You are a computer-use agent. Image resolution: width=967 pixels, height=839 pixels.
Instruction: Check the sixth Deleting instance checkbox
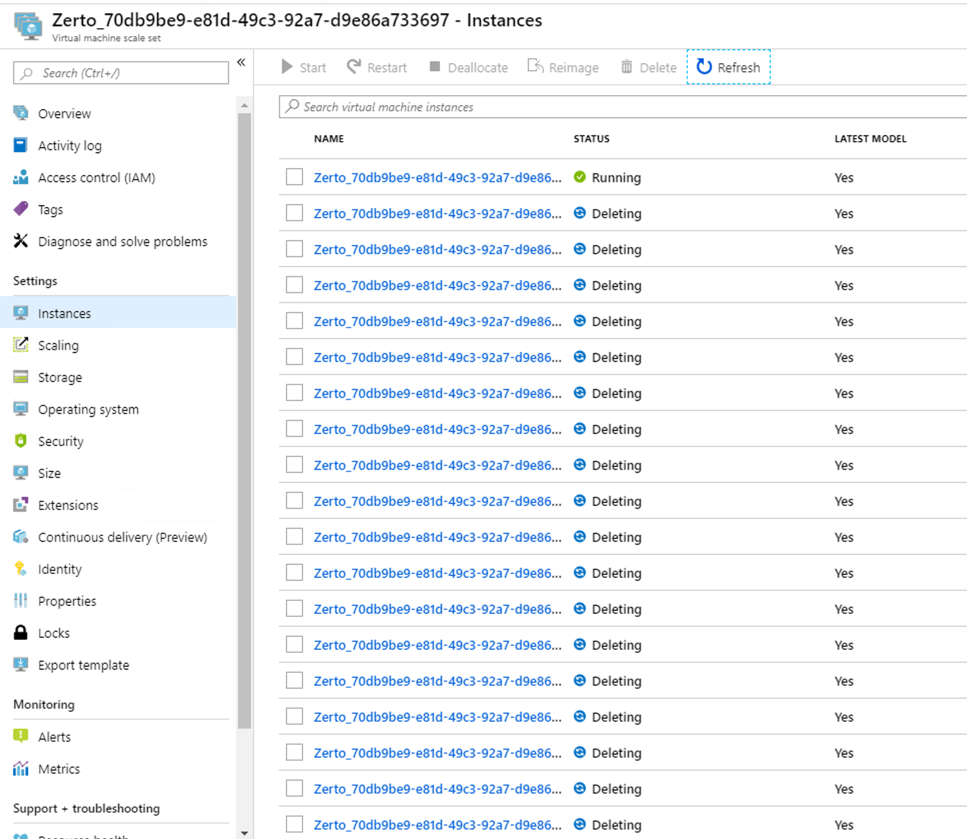pos(294,392)
